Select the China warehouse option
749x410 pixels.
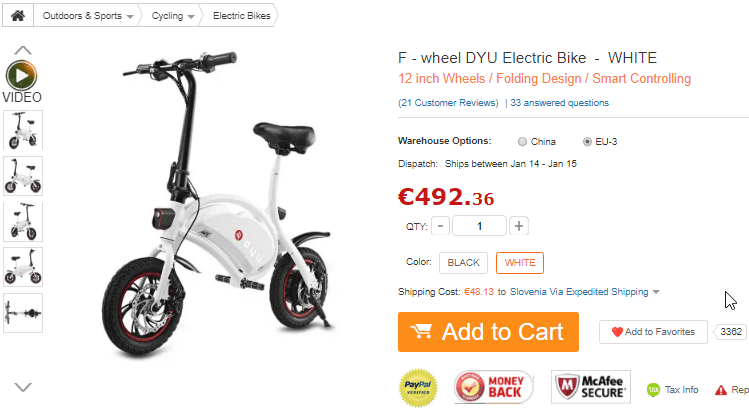pos(522,141)
